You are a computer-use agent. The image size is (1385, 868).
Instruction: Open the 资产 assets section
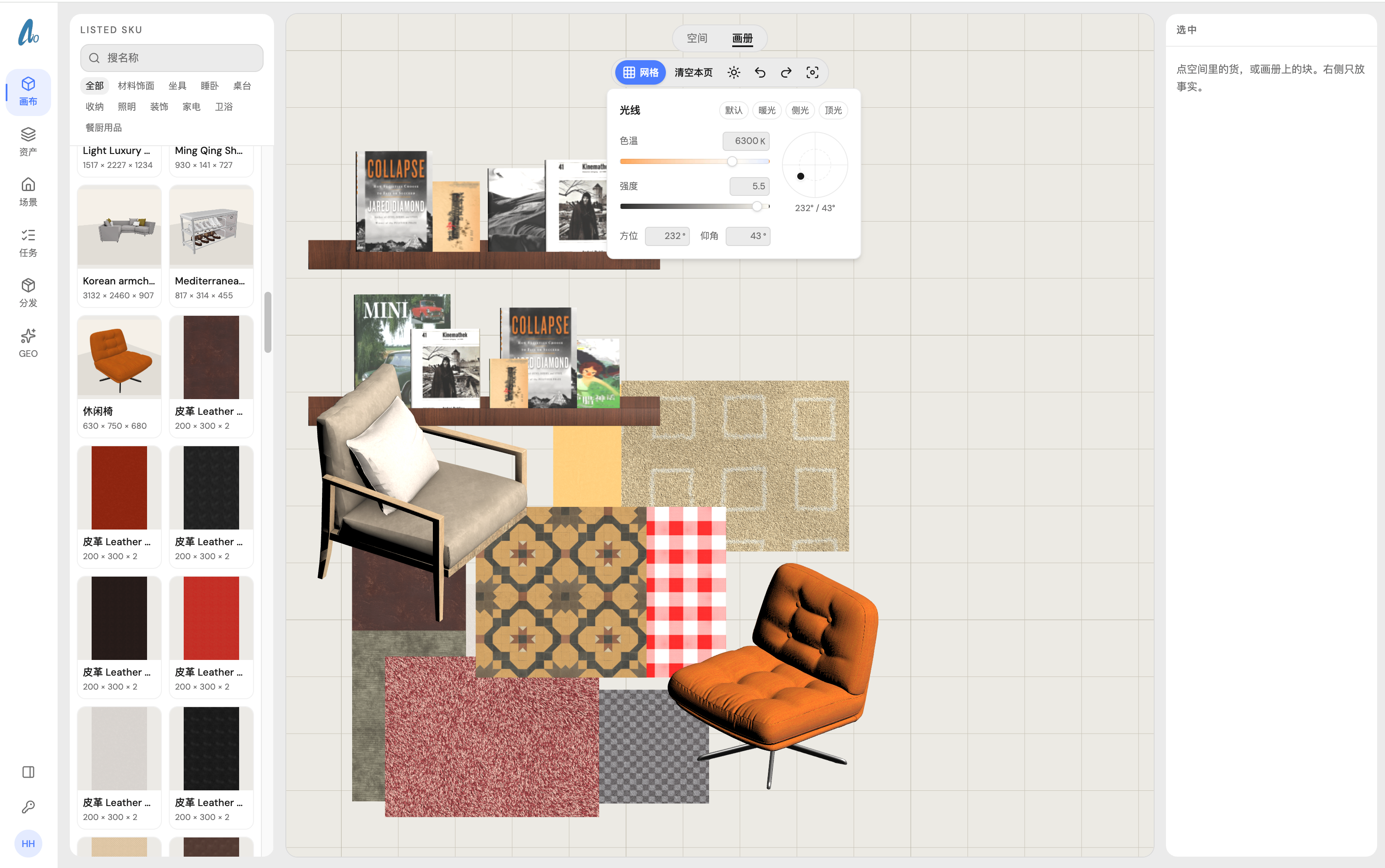pos(28,142)
